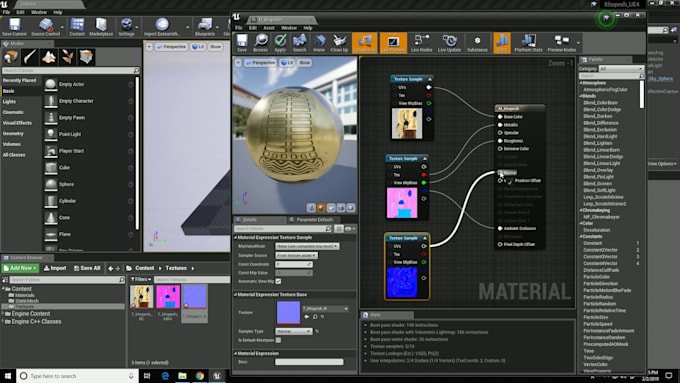Click the Add New button
The image size is (680, 383).
coord(20,268)
